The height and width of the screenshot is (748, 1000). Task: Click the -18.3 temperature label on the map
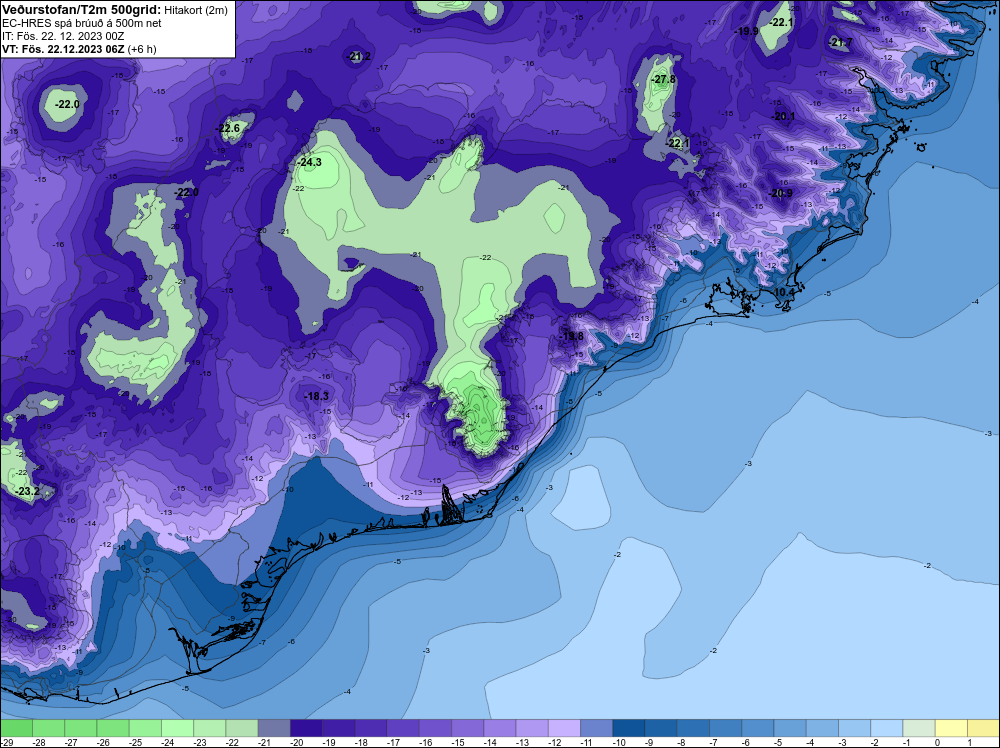coord(316,397)
